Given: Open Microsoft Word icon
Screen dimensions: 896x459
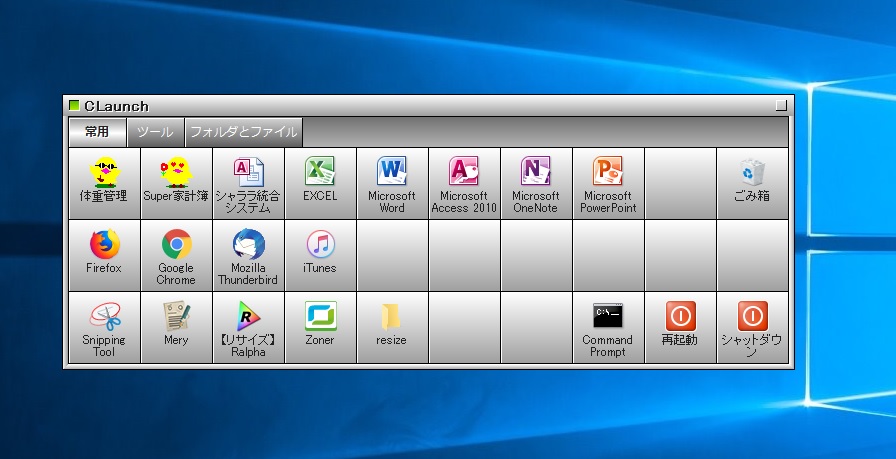Looking at the screenshot, I should click(x=392, y=182).
